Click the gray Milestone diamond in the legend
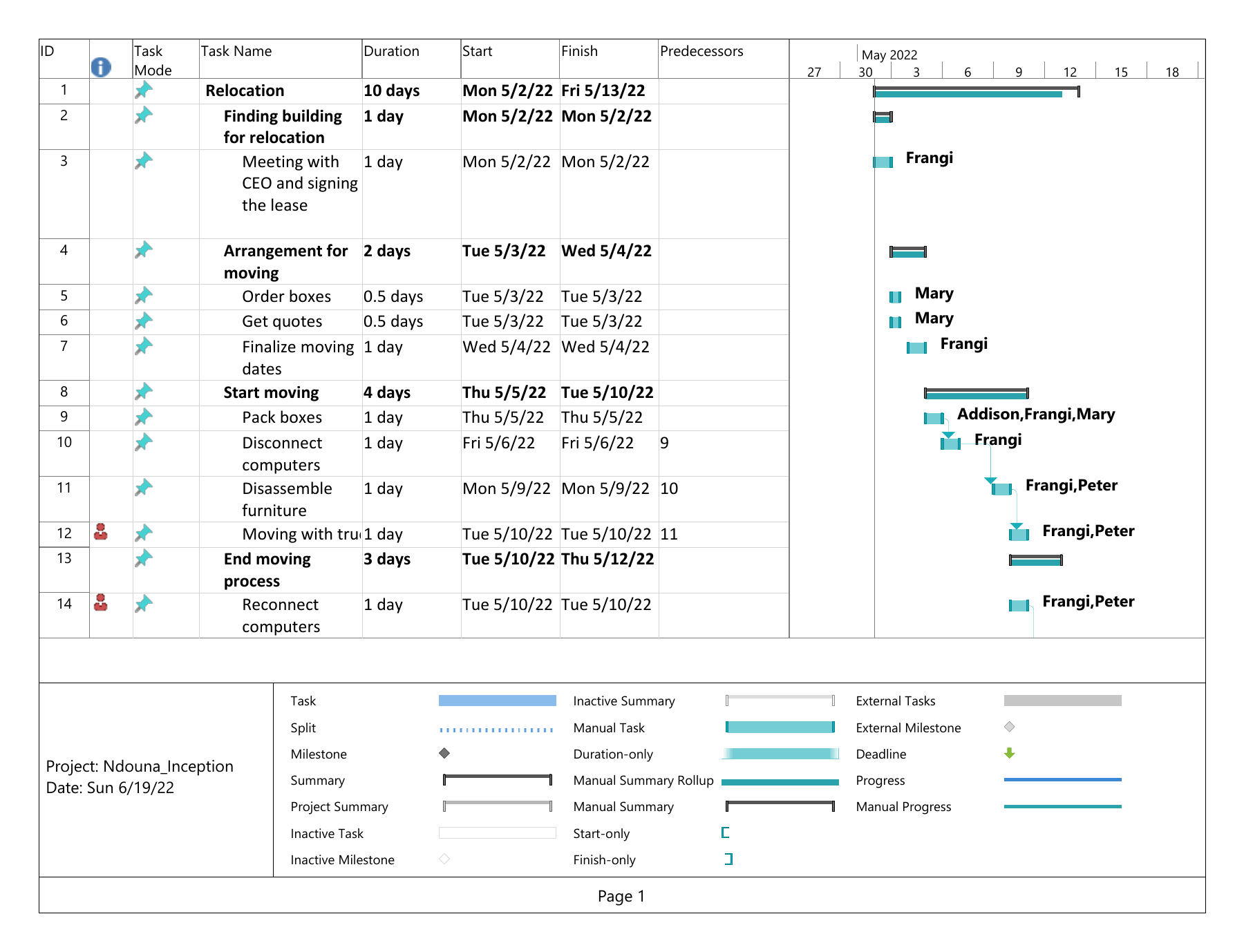Viewport: 1244px width, 952px height. (x=444, y=753)
